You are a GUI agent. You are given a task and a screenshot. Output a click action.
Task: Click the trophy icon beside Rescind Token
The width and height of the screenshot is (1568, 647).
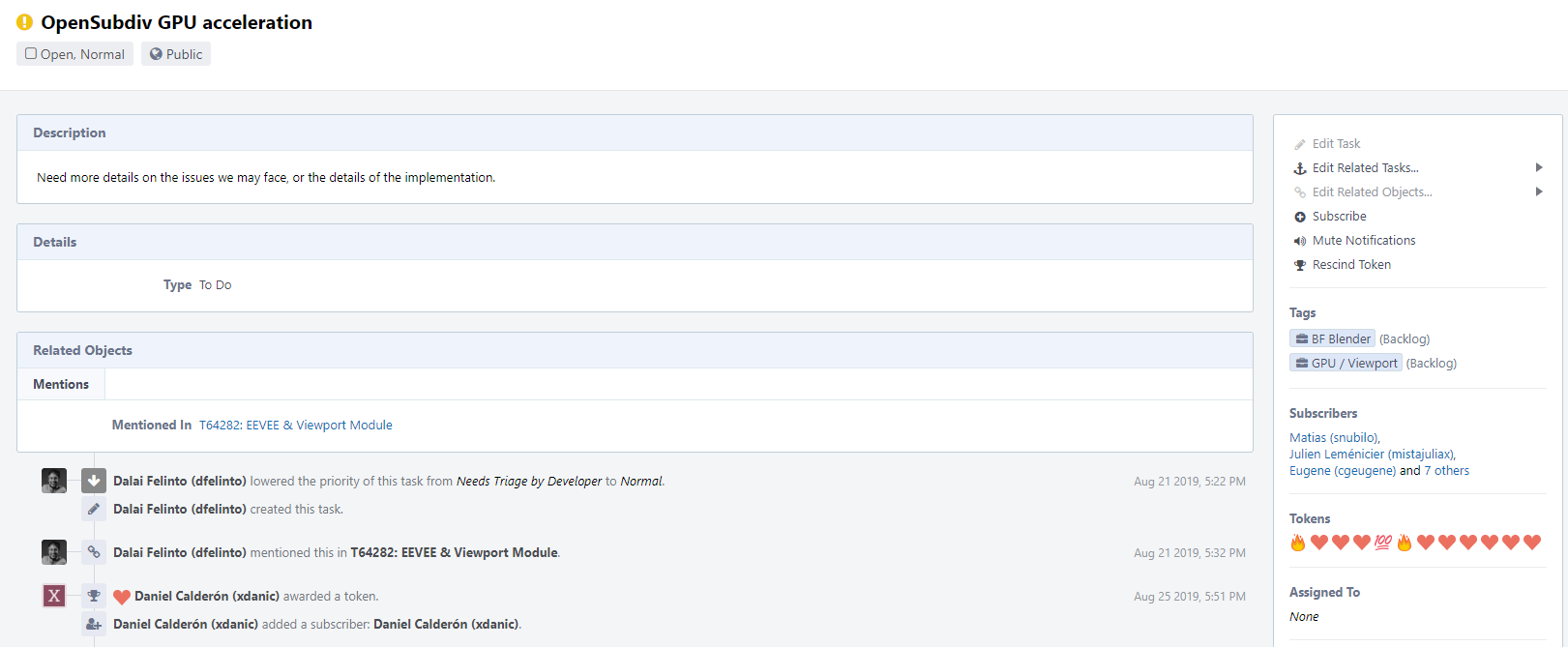click(x=1300, y=265)
